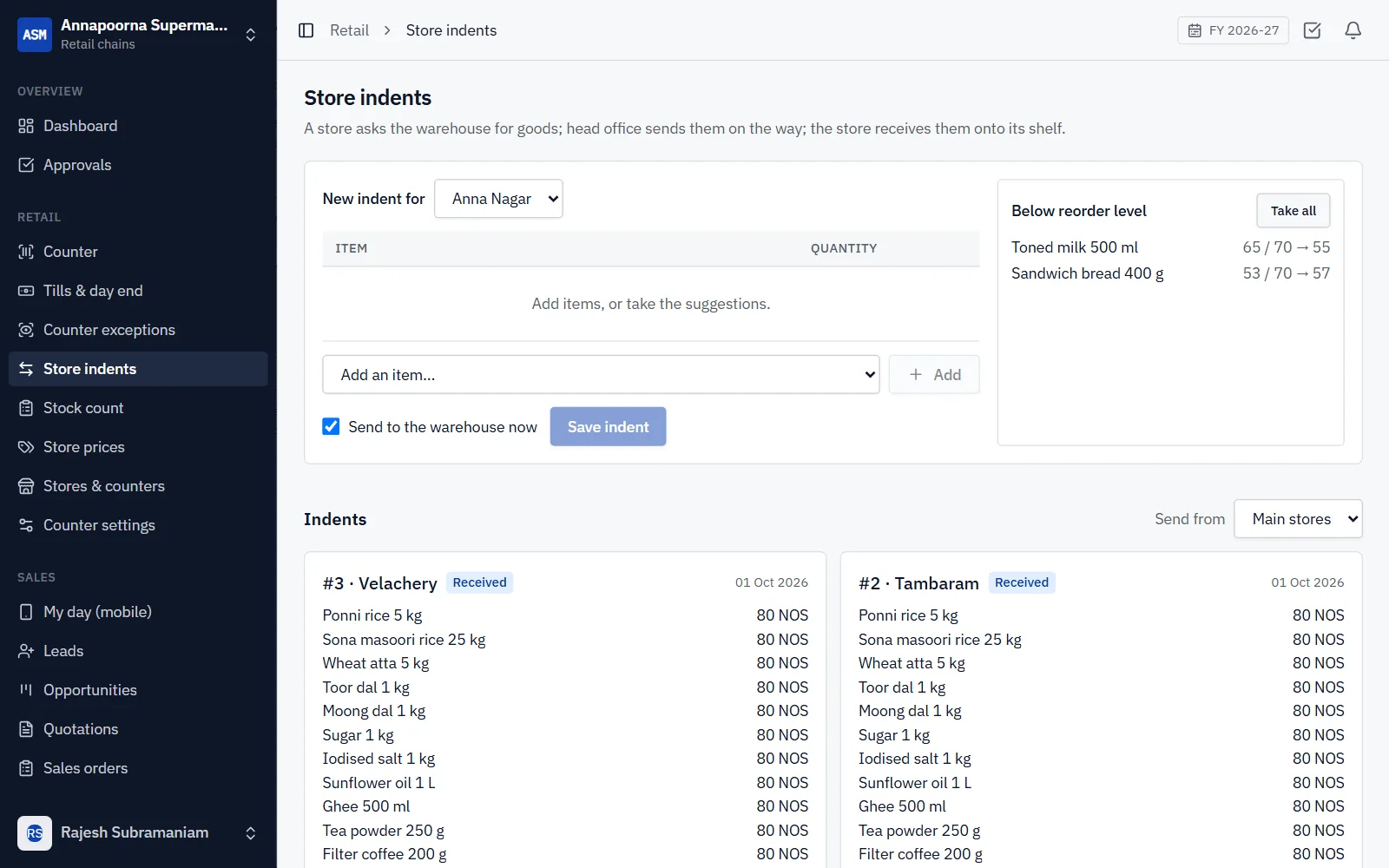
Task: Click the Rajesh Subramaniam avatar
Action: coord(35,833)
